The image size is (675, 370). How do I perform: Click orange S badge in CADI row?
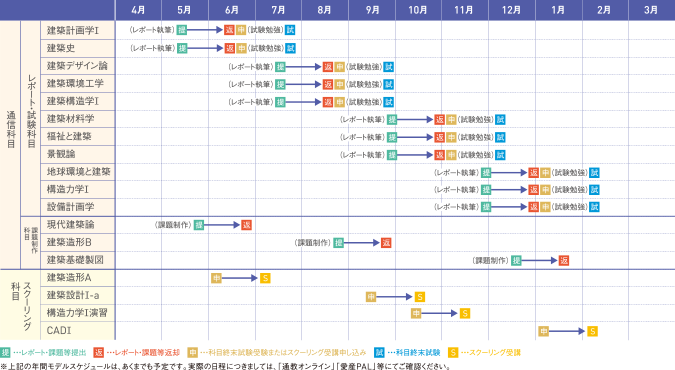(593, 331)
